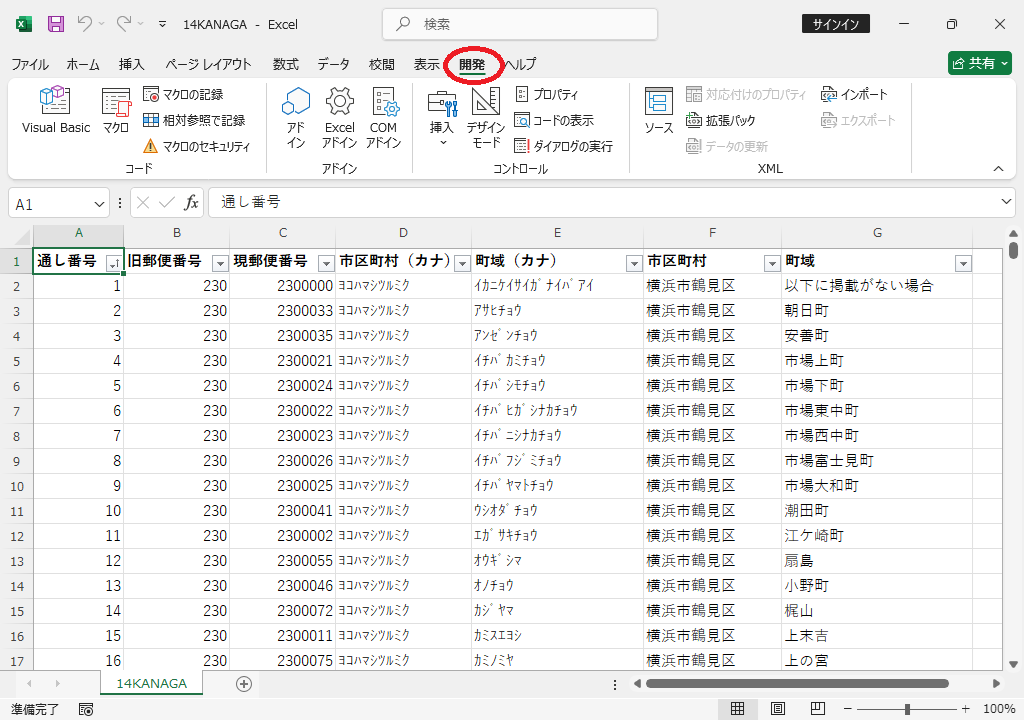The width and height of the screenshot is (1024, 720).
Task: Open the Excel アドイン dialog
Action: (x=340, y=118)
